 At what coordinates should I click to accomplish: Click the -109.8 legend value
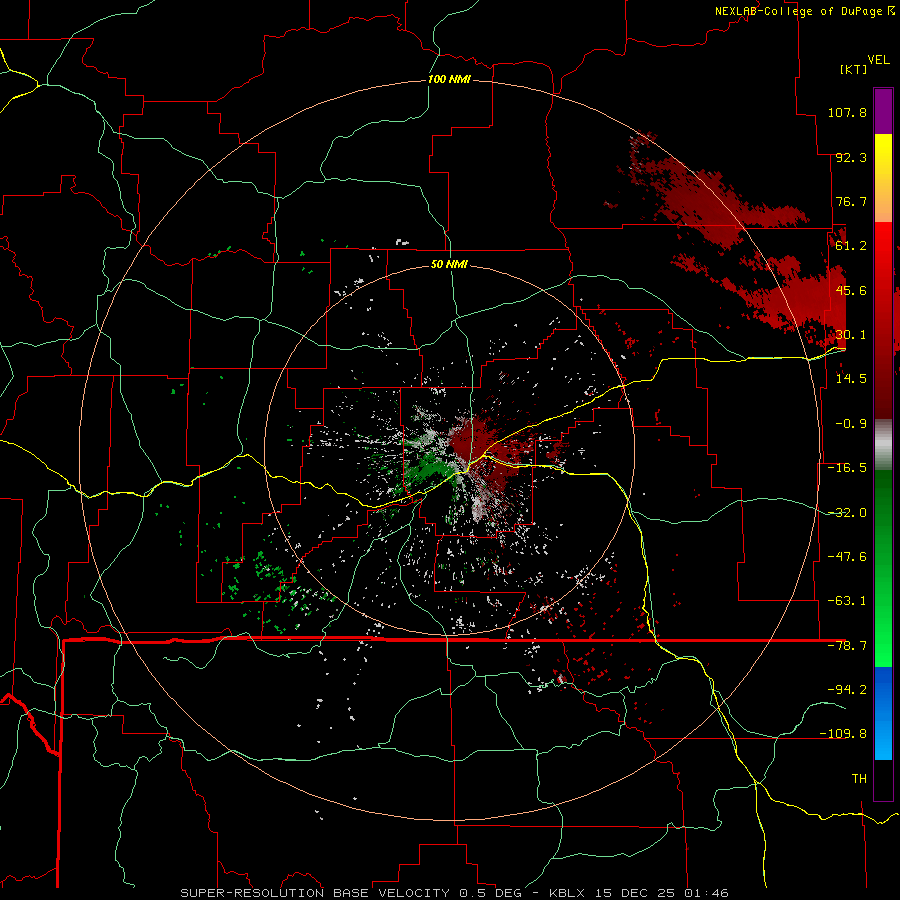pyautogui.click(x=843, y=734)
